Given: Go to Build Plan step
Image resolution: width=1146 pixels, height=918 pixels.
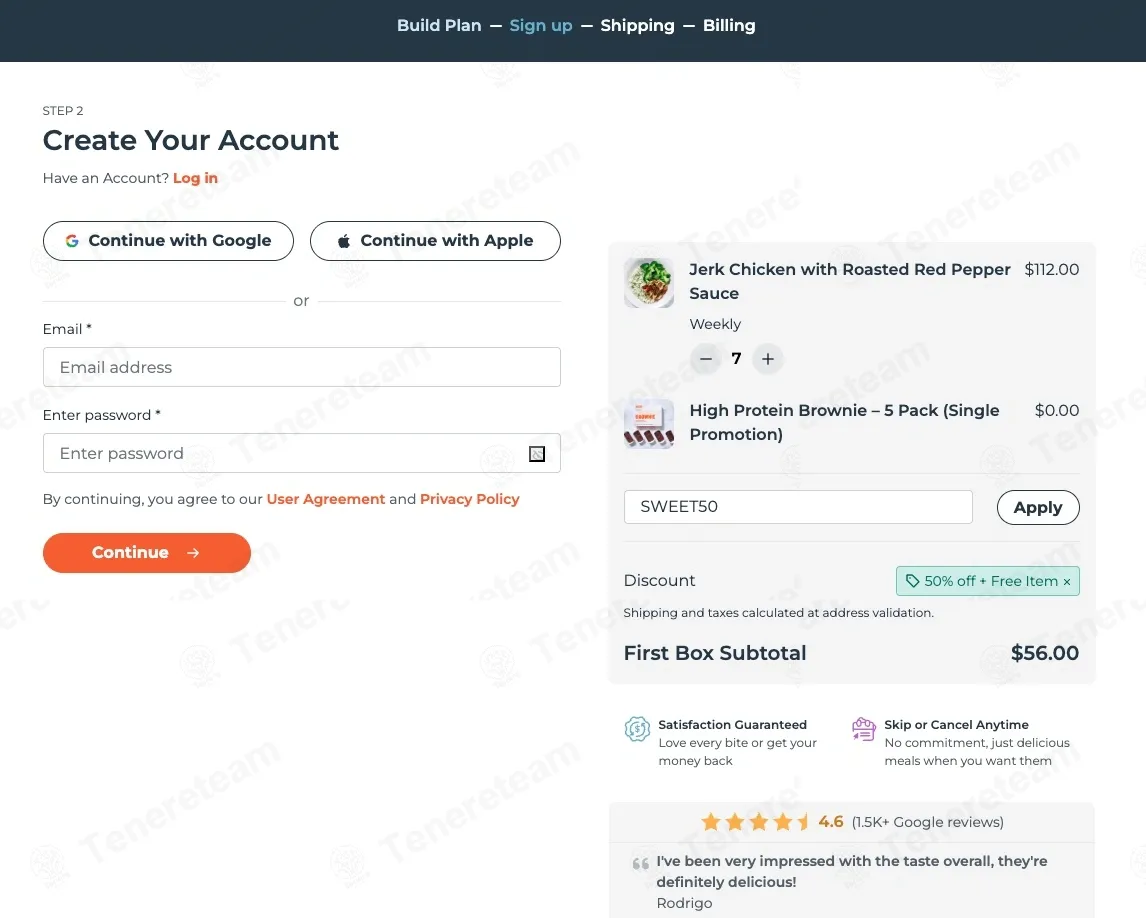Looking at the screenshot, I should (x=439, y=26).
